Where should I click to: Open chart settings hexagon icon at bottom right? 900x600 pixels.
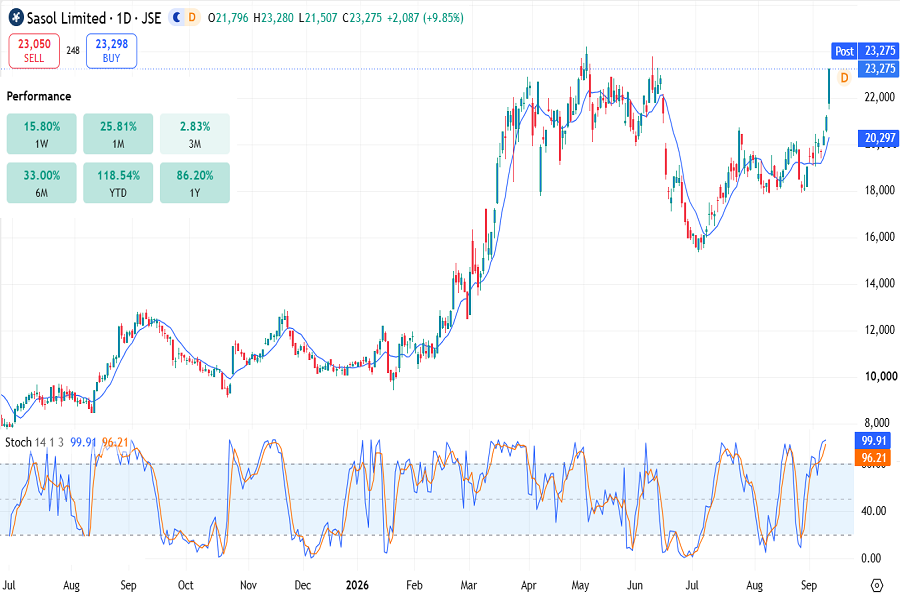tap(876, 586)
